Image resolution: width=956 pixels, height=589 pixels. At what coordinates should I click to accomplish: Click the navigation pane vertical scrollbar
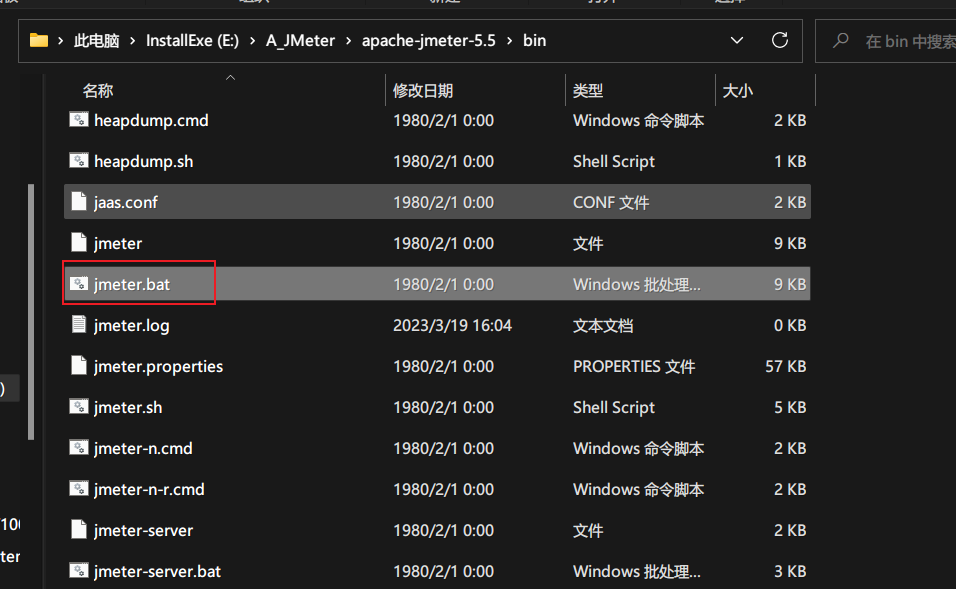coord(30,311)
